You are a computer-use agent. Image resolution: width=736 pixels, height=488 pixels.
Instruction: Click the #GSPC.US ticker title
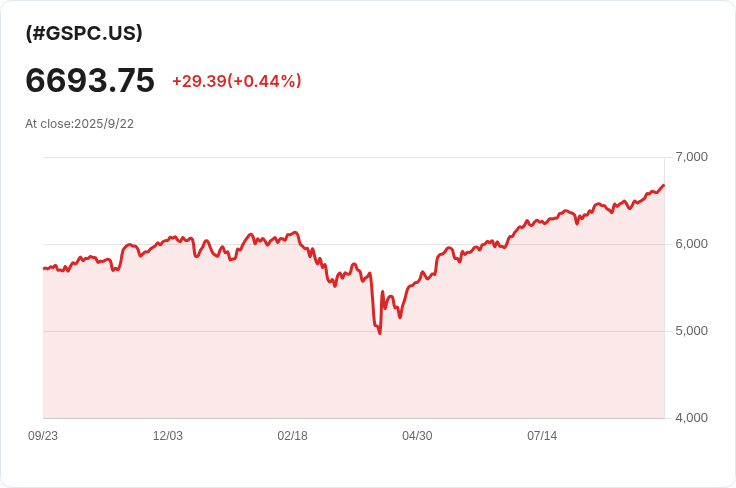point(84,33)
